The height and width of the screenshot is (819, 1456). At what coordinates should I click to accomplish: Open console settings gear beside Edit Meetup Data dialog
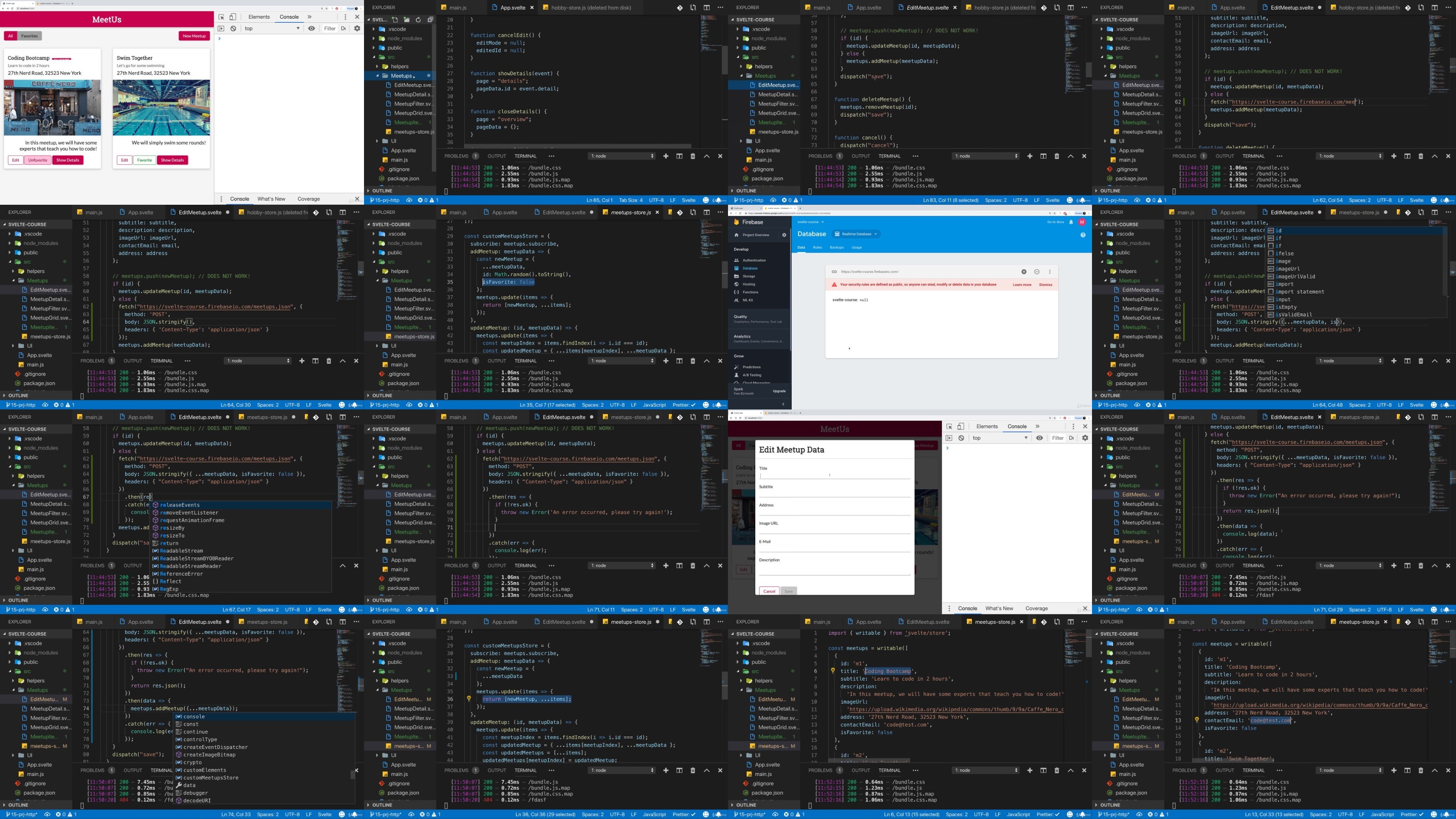click(x=1085, y=437)
